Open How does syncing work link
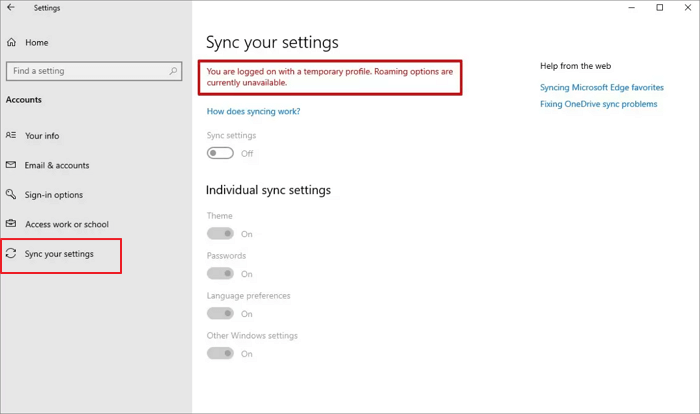Viewport: 700px width, 414px height. pos(253,111)
